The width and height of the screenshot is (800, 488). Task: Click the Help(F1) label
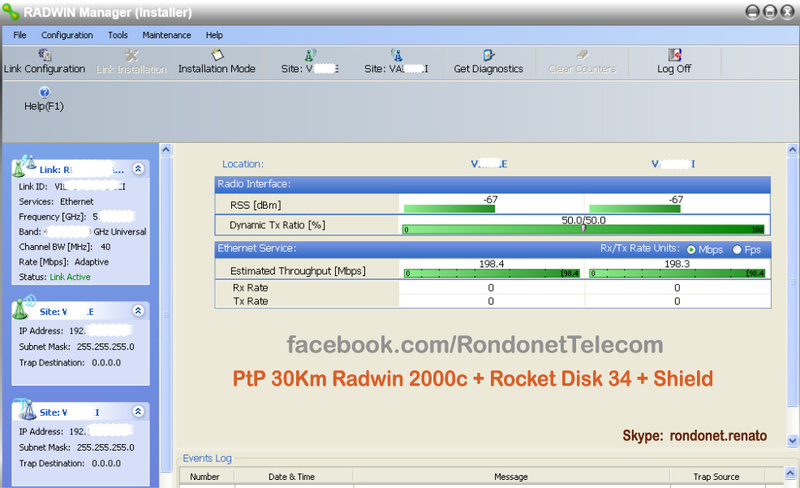click(x=44, y=106)
